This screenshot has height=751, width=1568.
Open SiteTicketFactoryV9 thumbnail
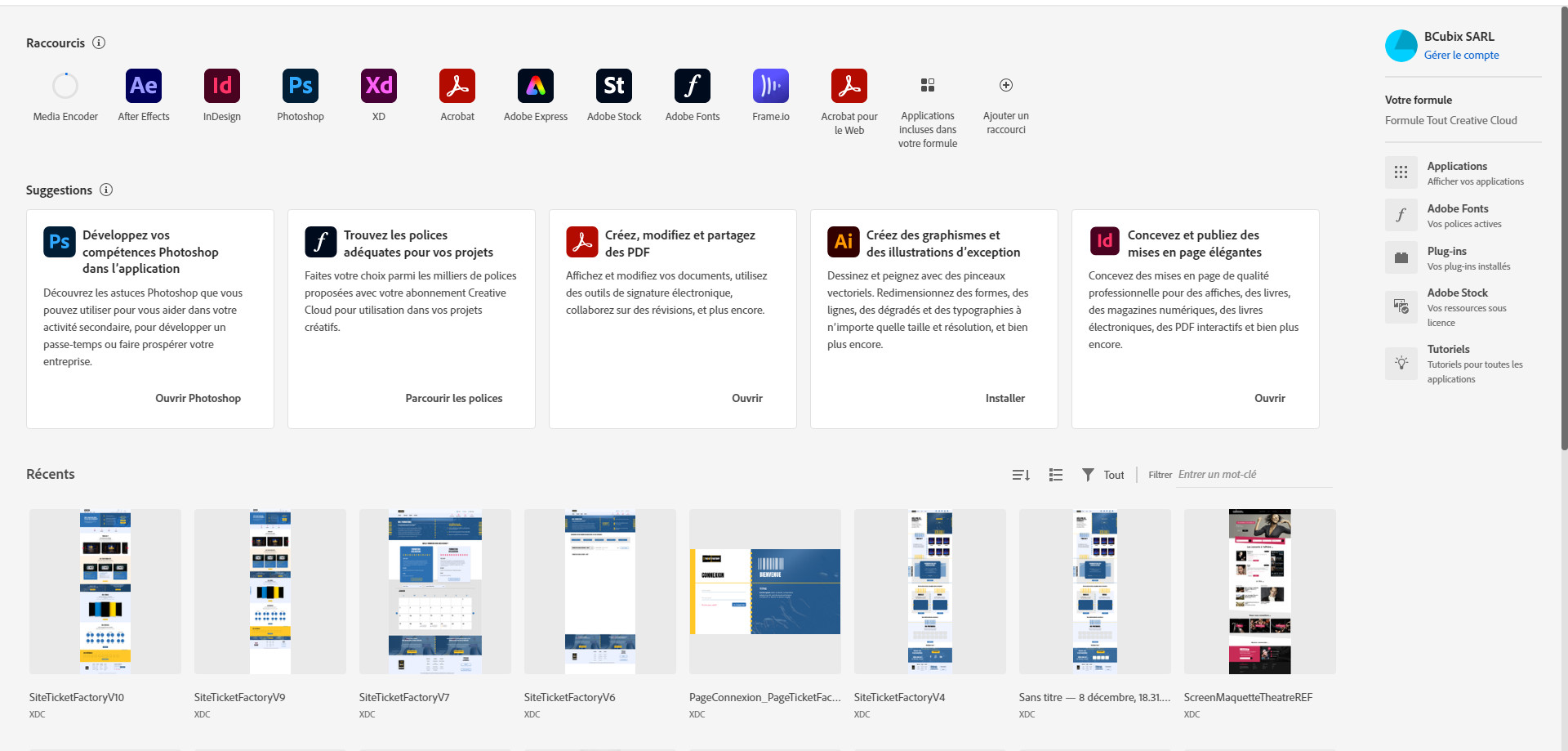click(x=270, y=592)
